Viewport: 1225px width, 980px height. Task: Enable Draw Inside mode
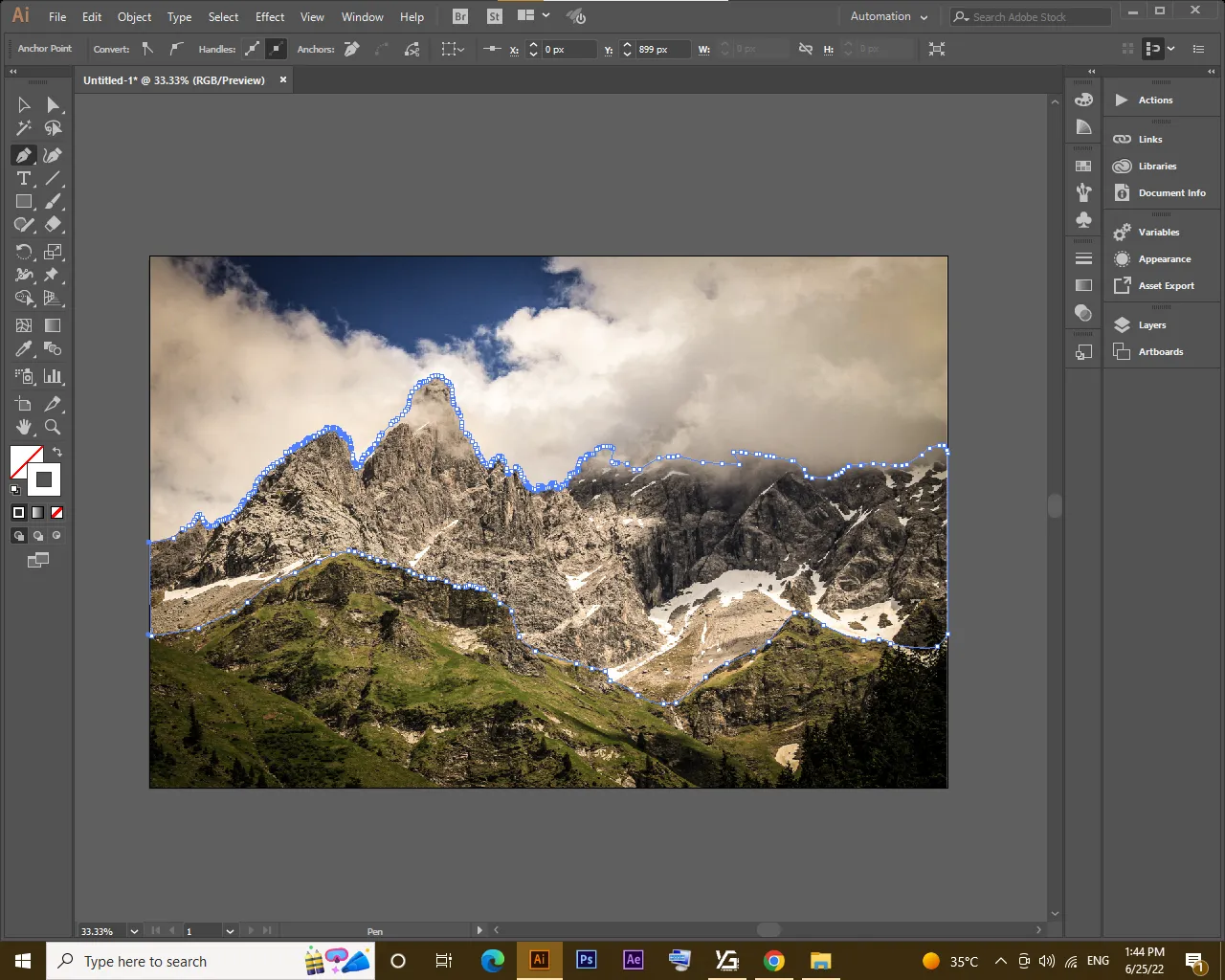coord(56,536)
